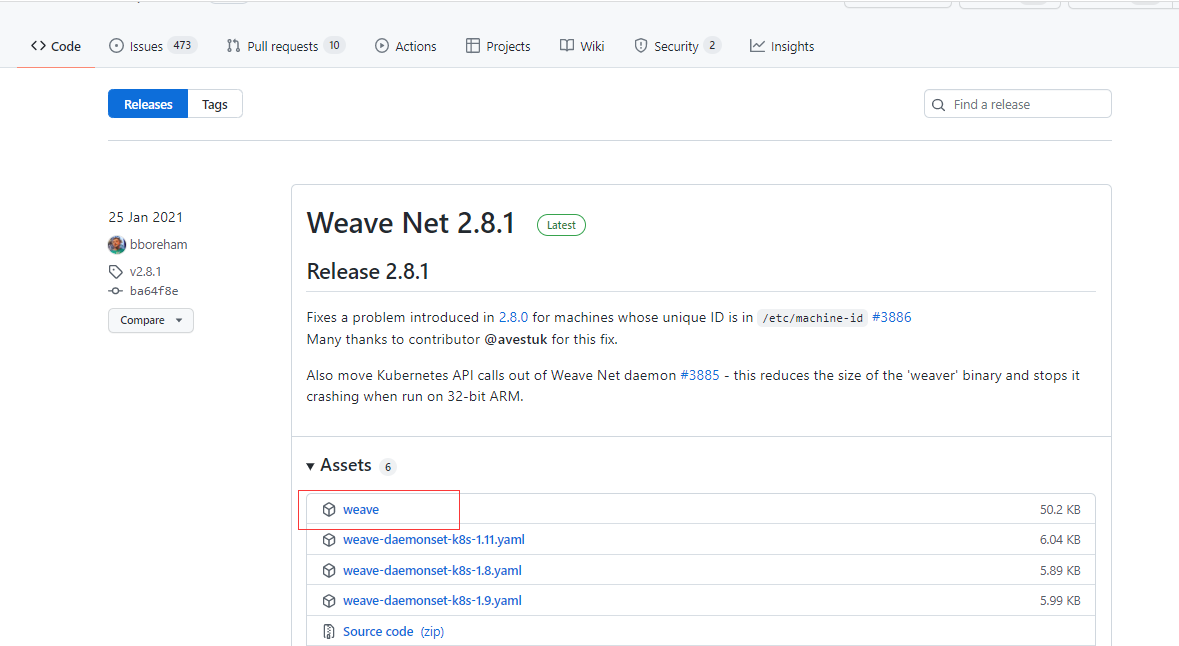1179x646 pixels.
Task: Download weave-daemonset-k8s-1.11.yaml
Action: click(x=434, y=539)
